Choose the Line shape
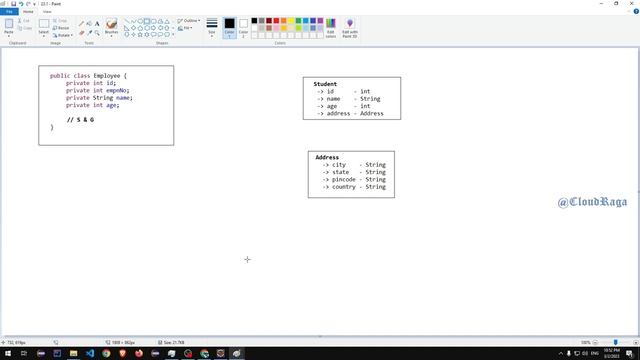 [127, 21]
